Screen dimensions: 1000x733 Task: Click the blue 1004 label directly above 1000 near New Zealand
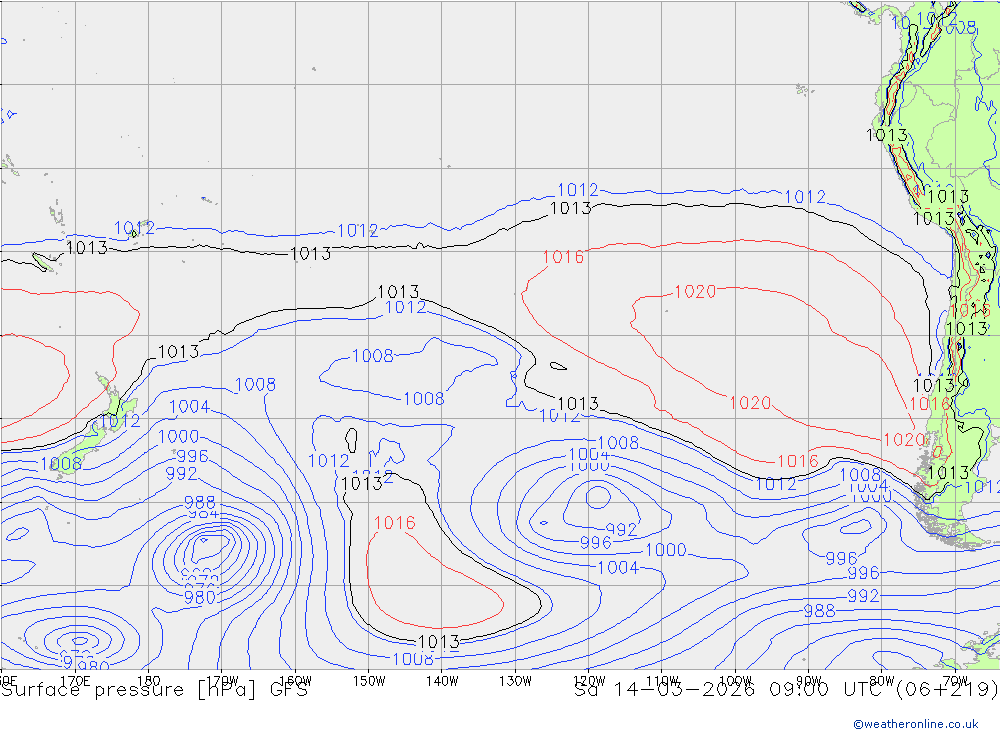(x=189, y=407)
